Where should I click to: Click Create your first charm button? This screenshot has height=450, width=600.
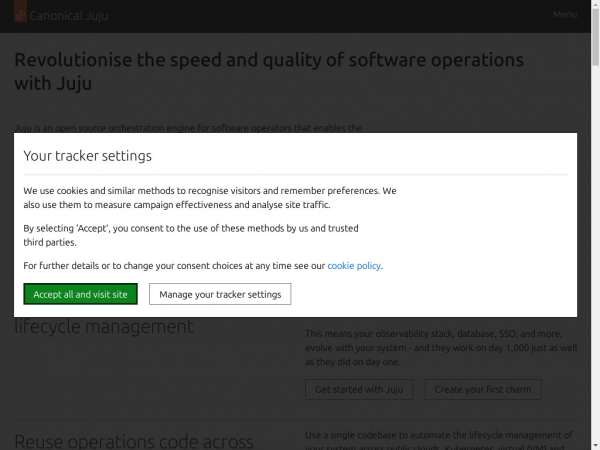point(483,389)
